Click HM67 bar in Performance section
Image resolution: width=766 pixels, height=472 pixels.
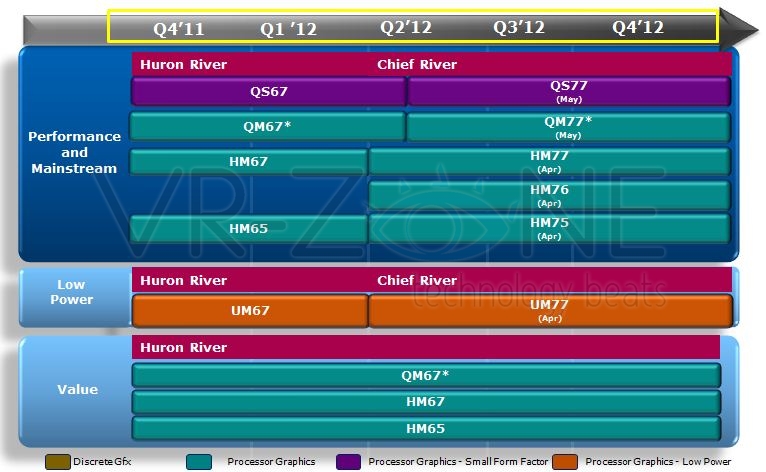click(x=249, y=162)
